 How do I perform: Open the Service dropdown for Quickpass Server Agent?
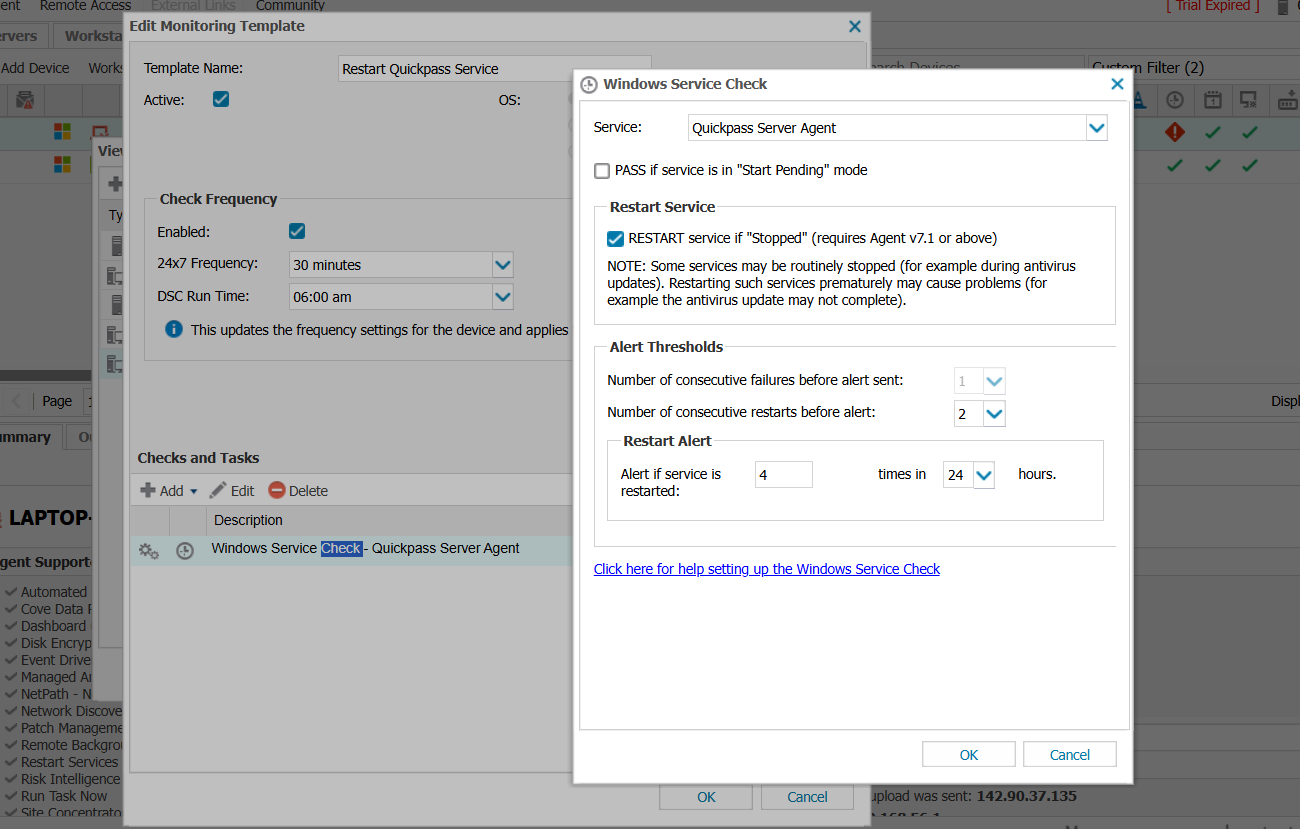1097,128
